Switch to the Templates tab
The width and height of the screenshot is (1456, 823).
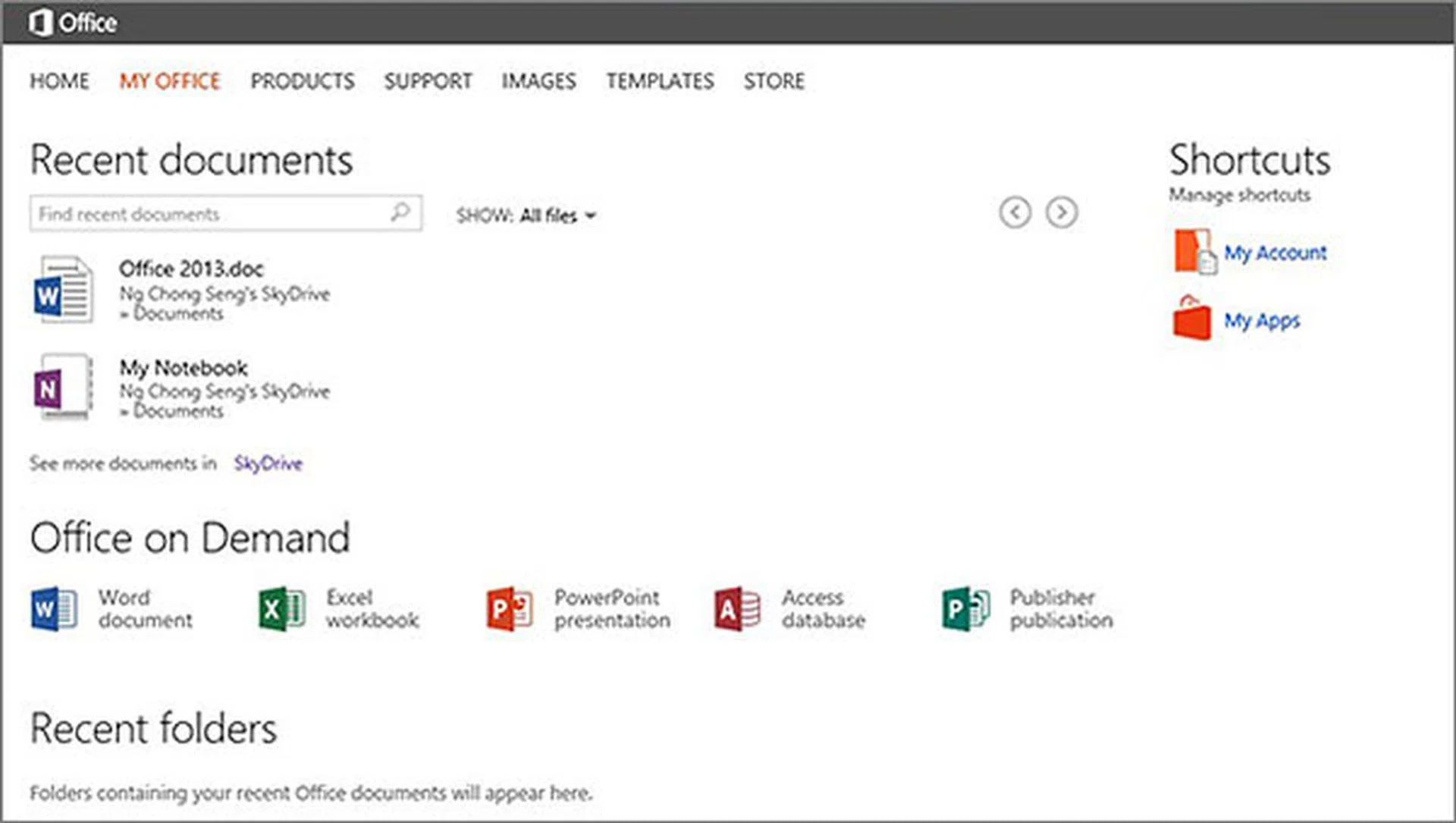coord(660,81)
